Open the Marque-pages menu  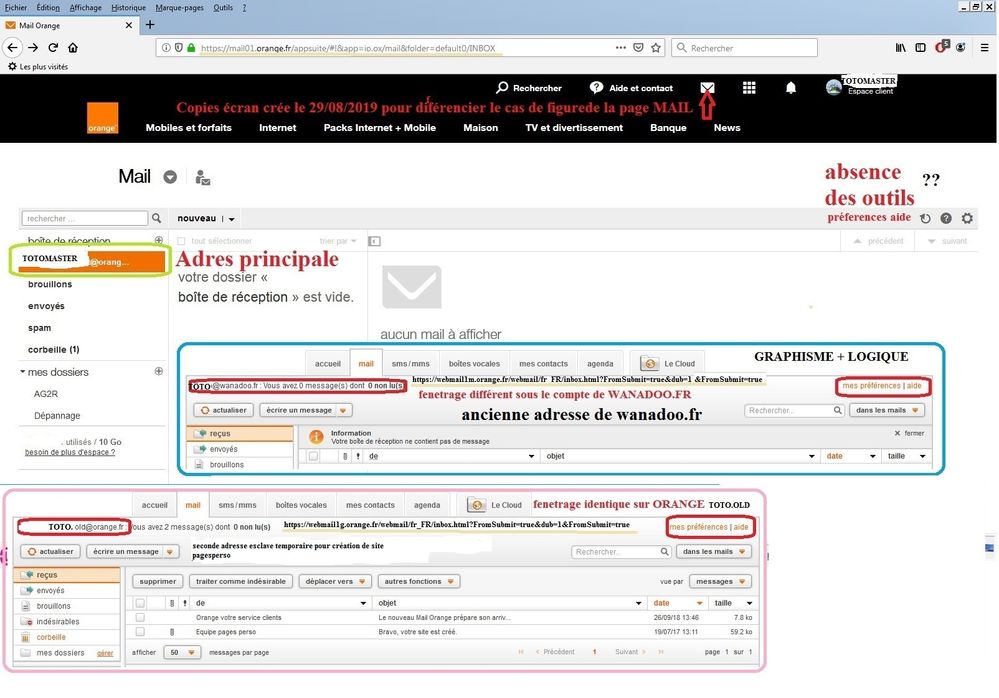click(180, 8)
